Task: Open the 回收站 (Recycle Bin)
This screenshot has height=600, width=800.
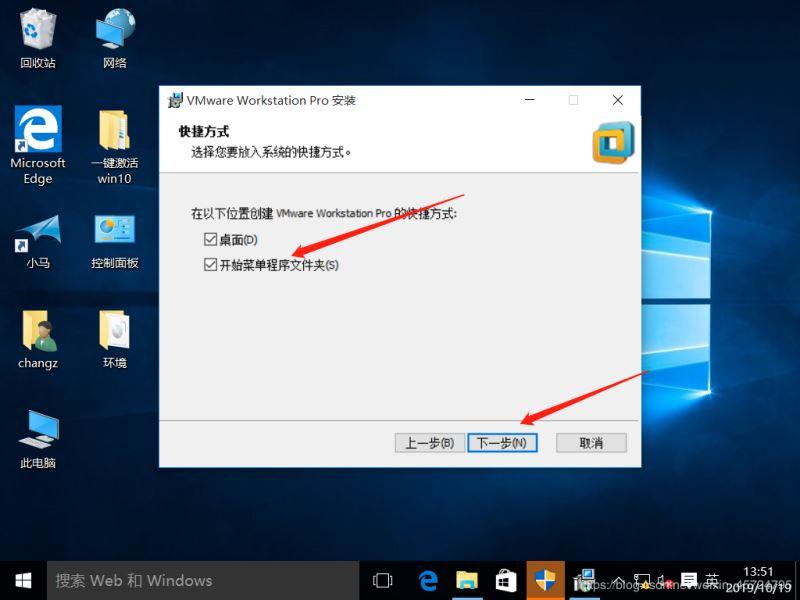Action: click(x=37, y=35)
